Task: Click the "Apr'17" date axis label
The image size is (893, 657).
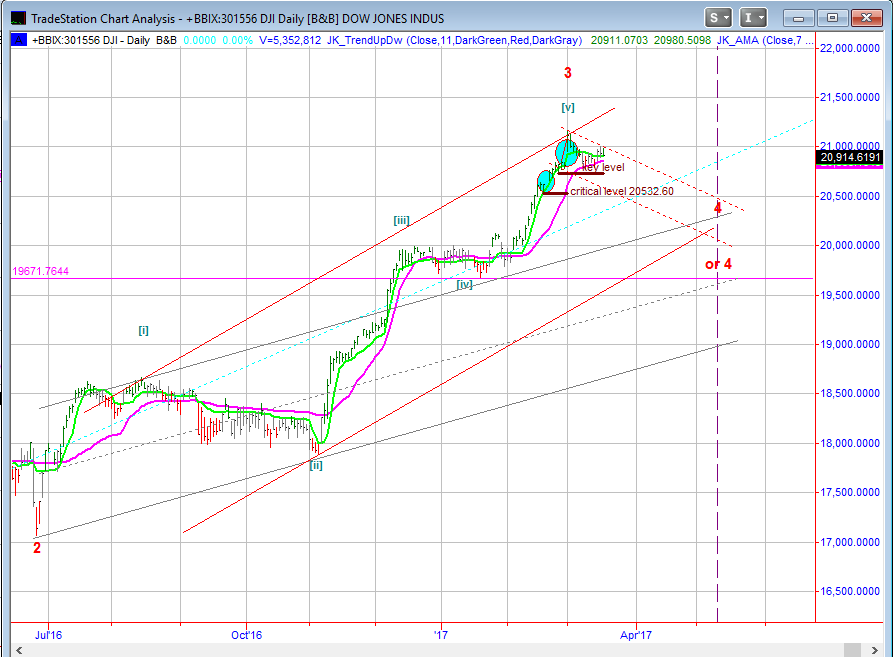Action: pyautogui.click(x=636, y=635)
